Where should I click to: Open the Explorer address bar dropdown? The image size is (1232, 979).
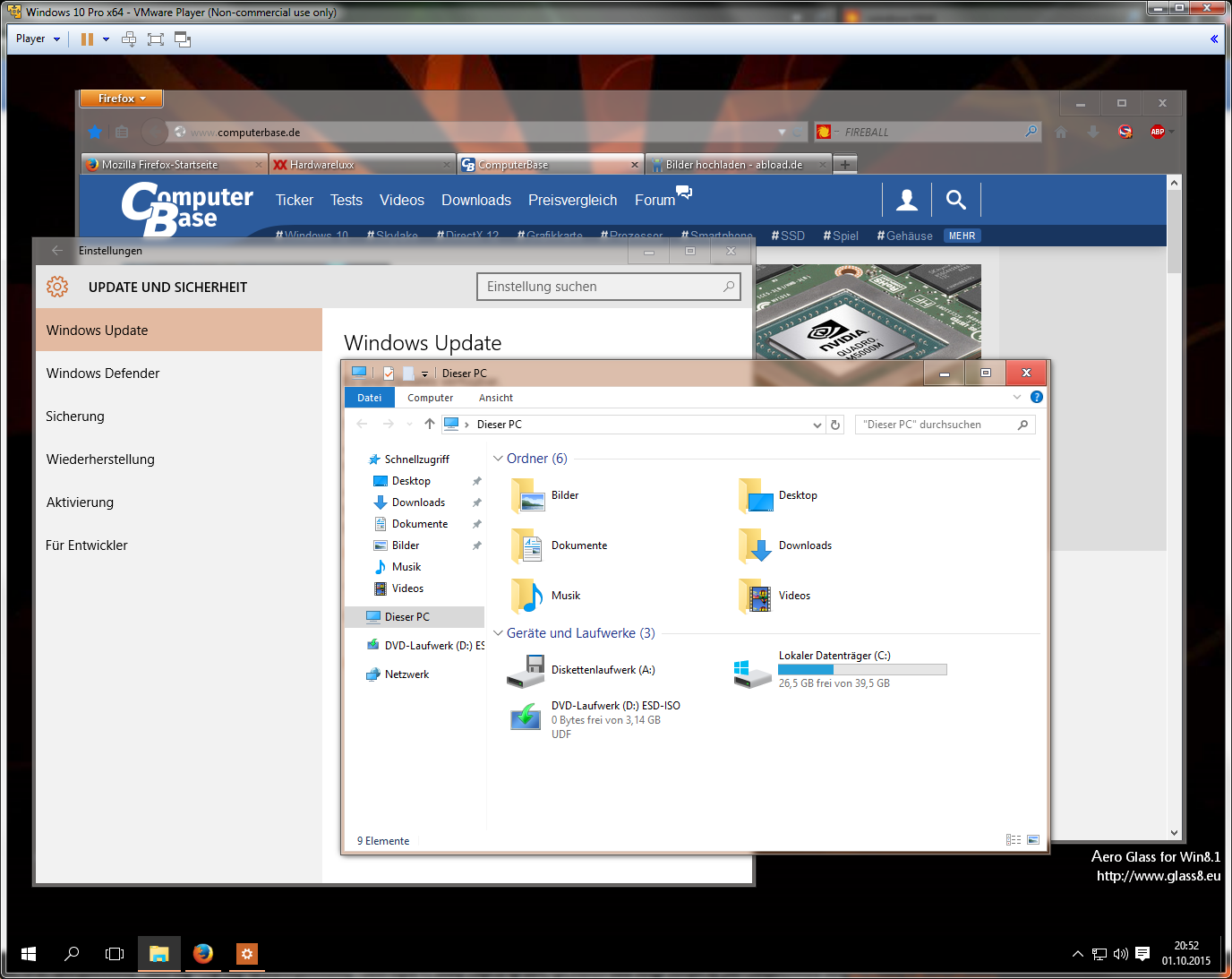[x=817, y=425]
